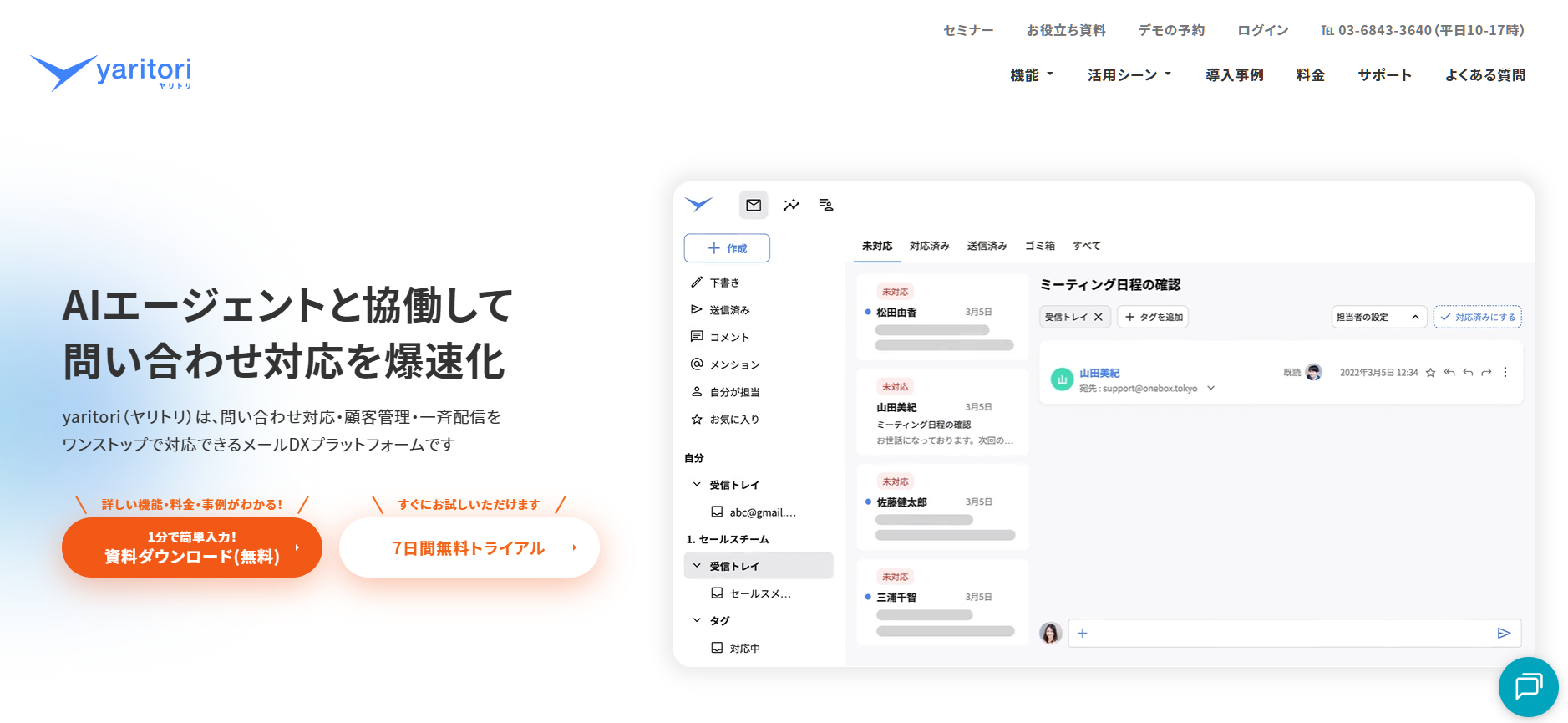Switch to the すべて tab
This screenshot has height=723, width=1568.
pyautogui.click(x=1087, y=246)
